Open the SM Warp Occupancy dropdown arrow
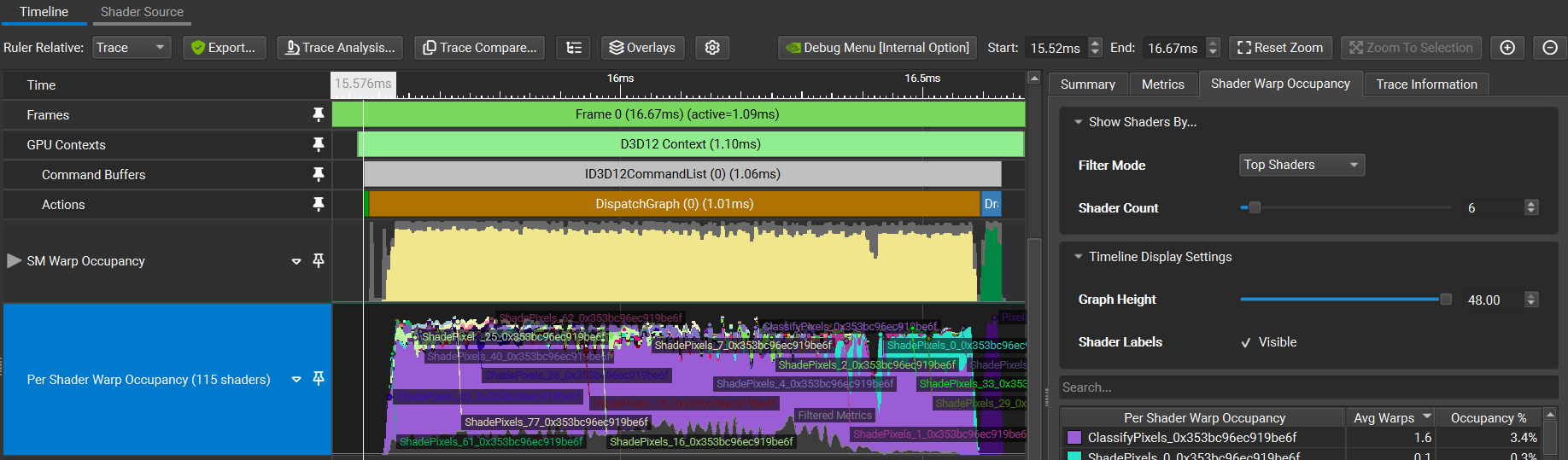Screen dimensions: 1568x460 pyautogui.click(x=296, y=261)
